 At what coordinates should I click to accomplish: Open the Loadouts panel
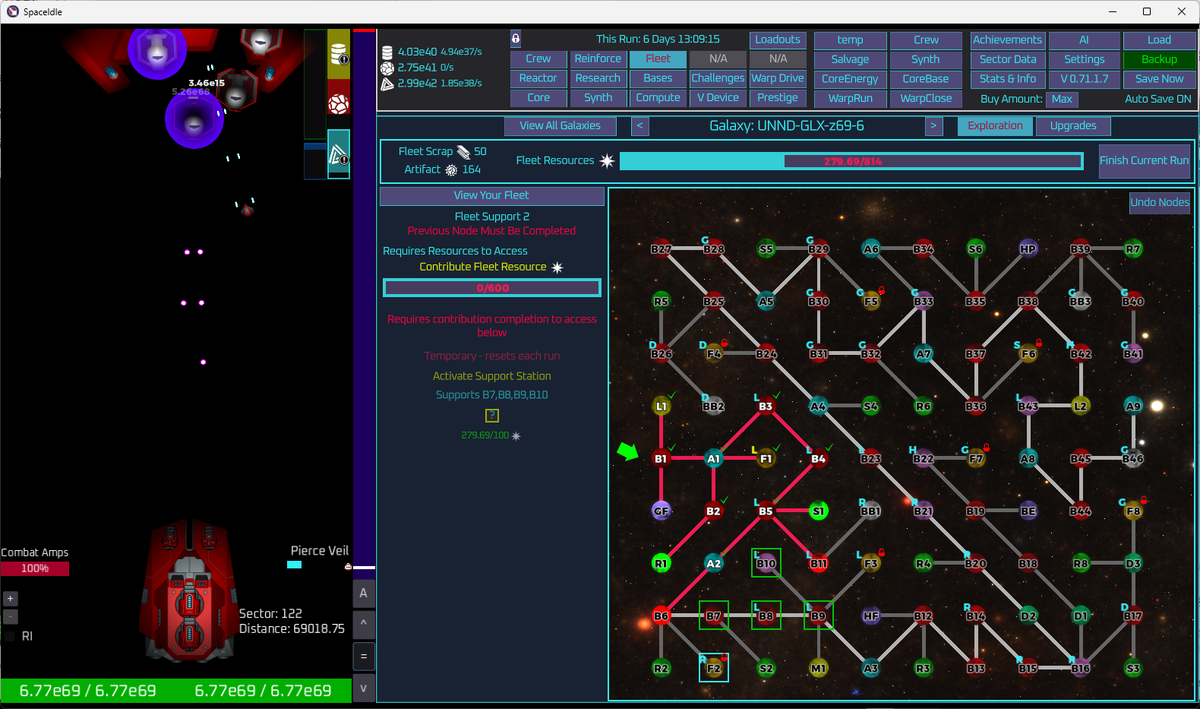[x=778, y=40]
